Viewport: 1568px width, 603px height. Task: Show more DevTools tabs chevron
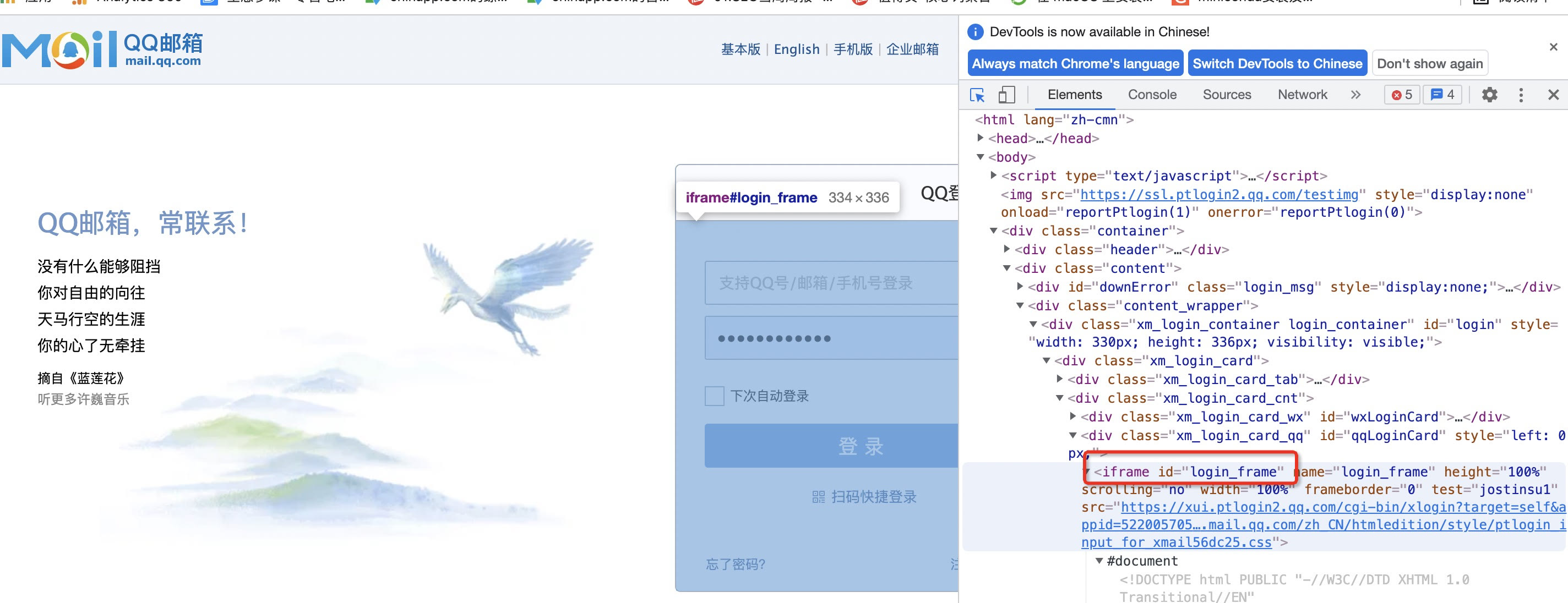1355,95
